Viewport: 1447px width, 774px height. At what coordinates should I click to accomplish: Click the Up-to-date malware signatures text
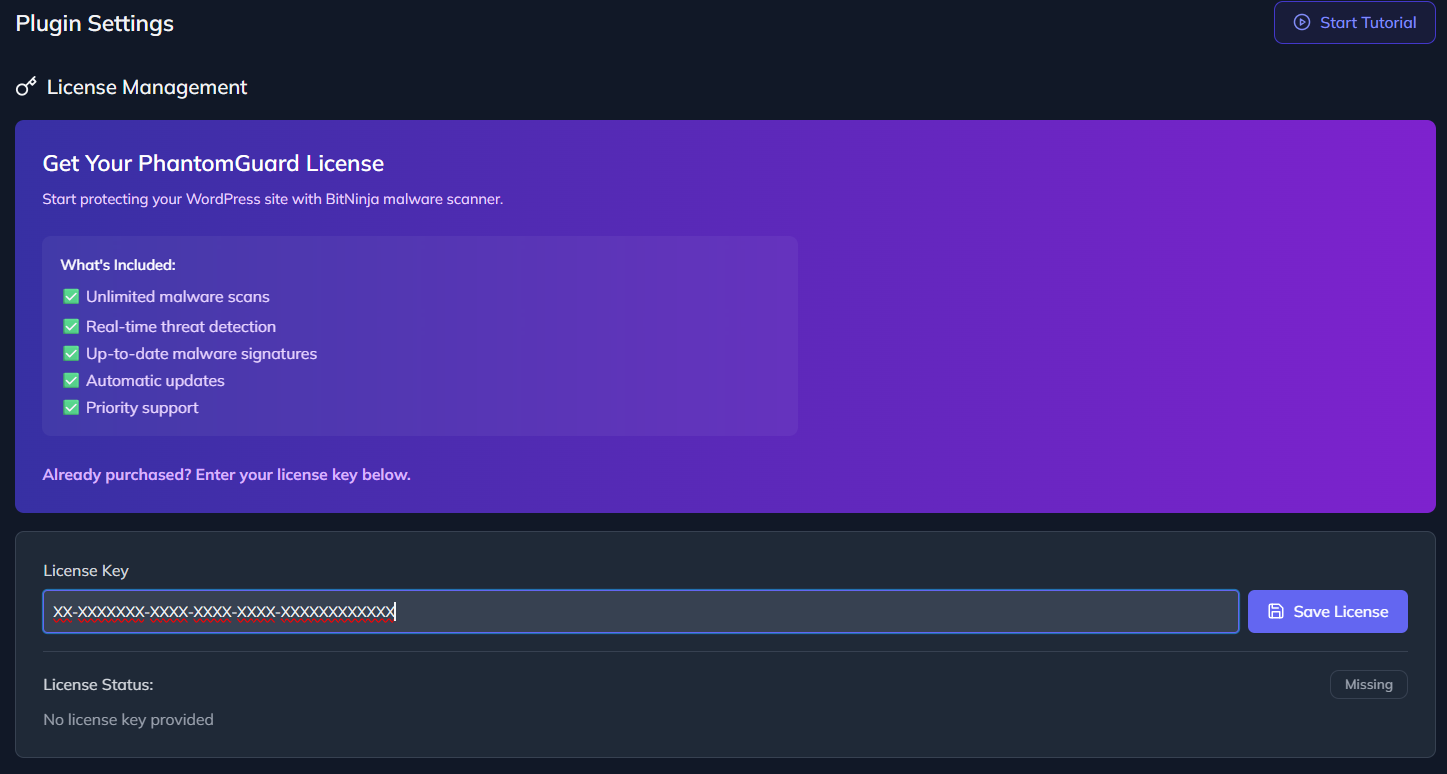coord(201,353)
